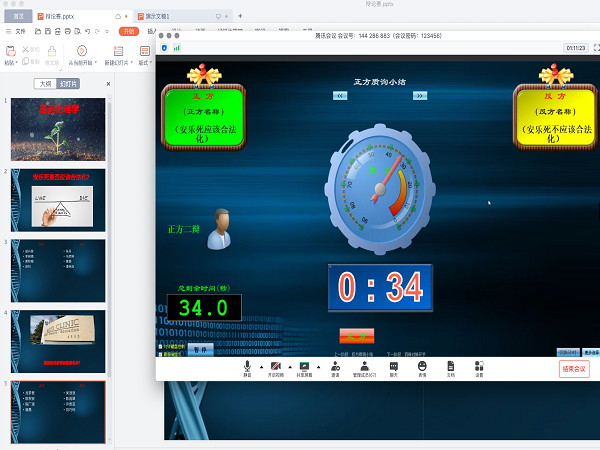Close the slide thumbnail panel
This screenshot has height=450, width=600.
click(x=108, y=84)
